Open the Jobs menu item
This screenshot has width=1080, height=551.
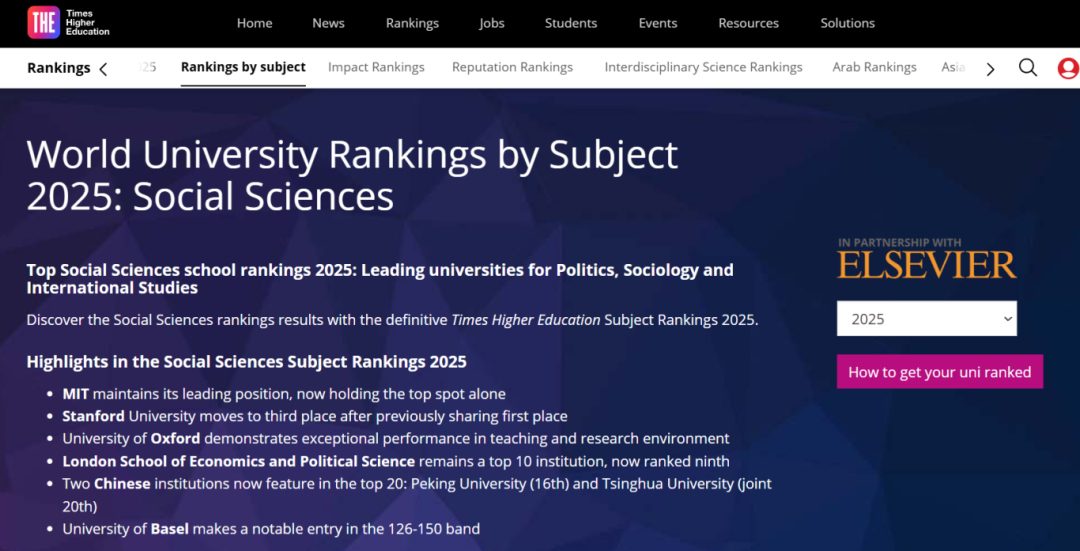pos(492,23)
